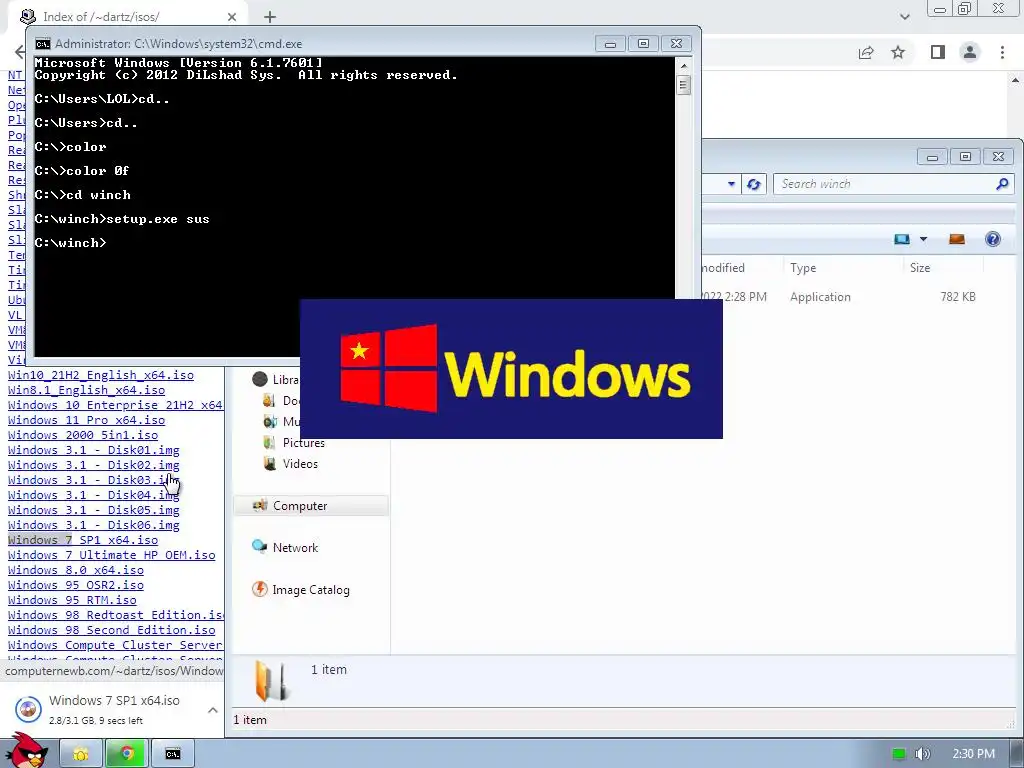Select Videos in the Explorer sidebar
Viewport: 1024px width, 768px height.
pos(300,464)
